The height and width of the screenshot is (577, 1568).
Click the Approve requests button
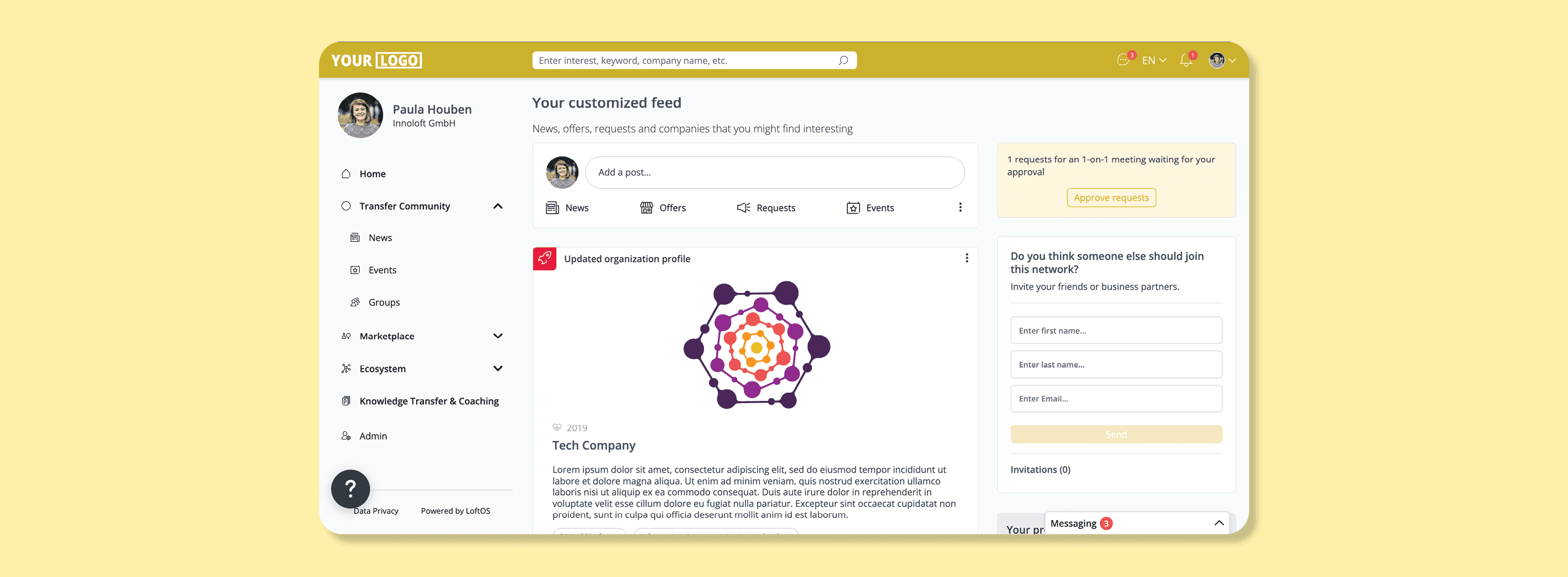[x=1111, y=198]
